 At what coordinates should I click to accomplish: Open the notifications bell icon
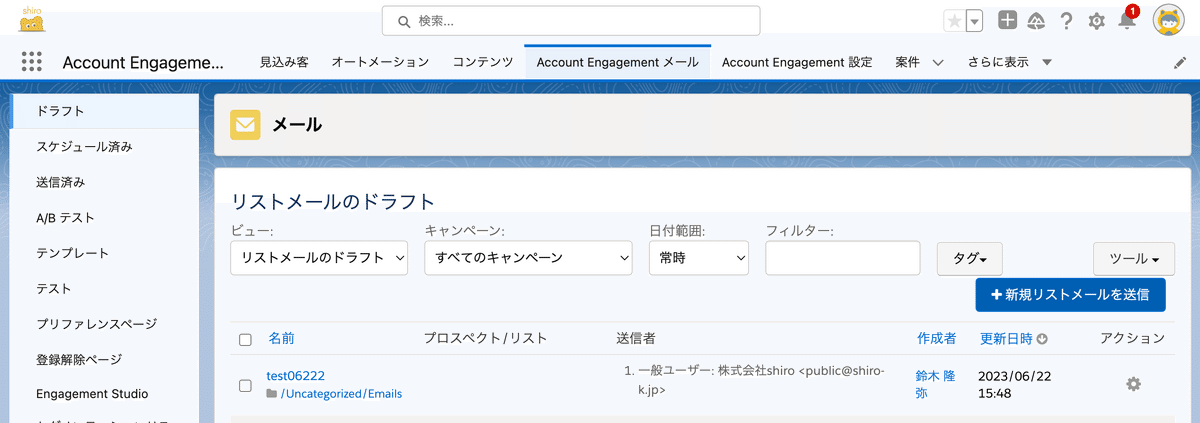(x=1127, y=21)
